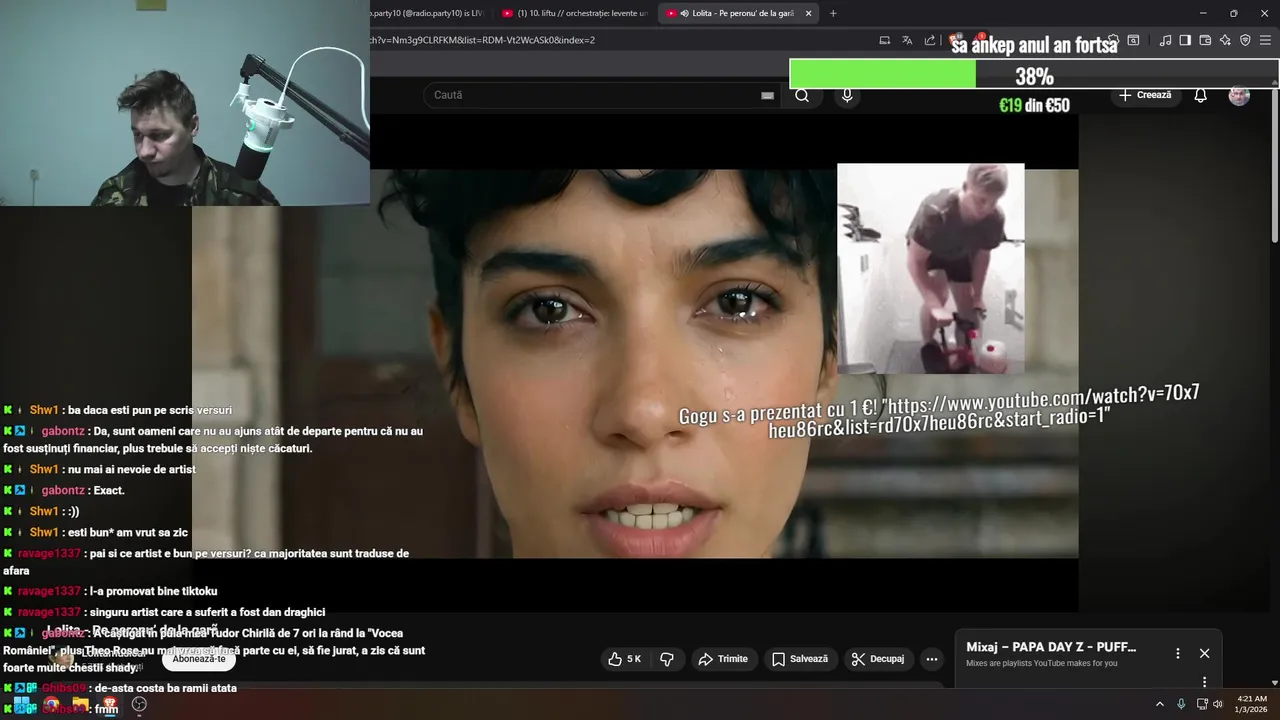Open the on-screen keyboard icon in the search box
Image resolution: width=1280 pixels, height=720 pixels.
tap(767, 95)
